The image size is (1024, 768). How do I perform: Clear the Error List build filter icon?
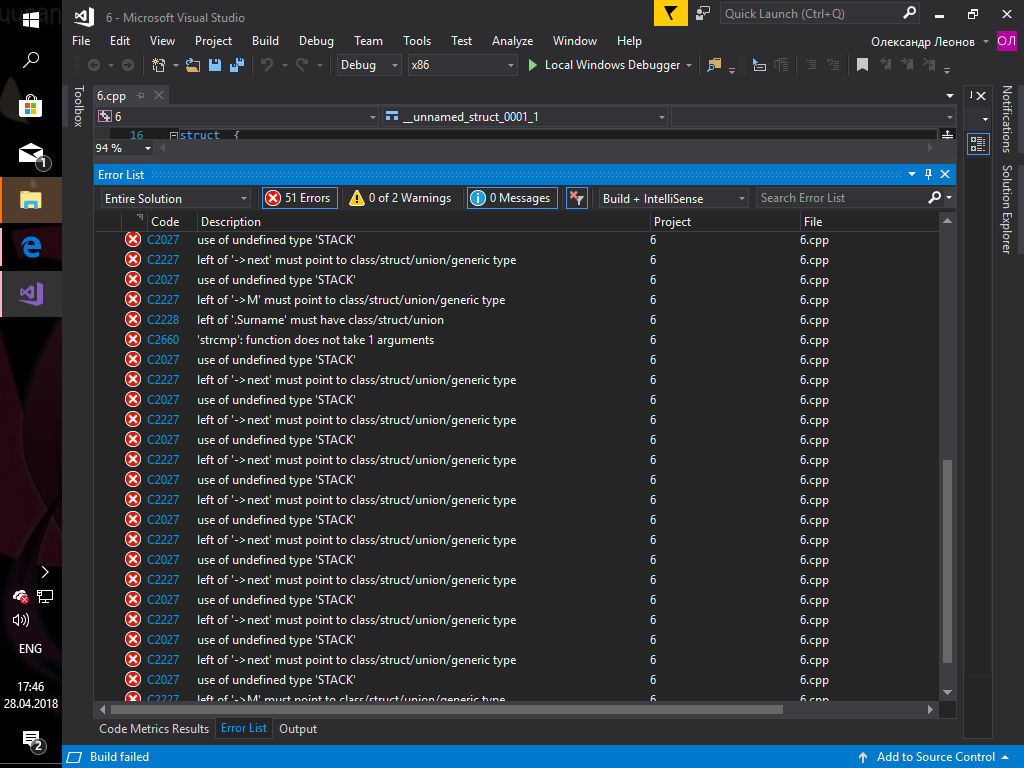[576, 198]
